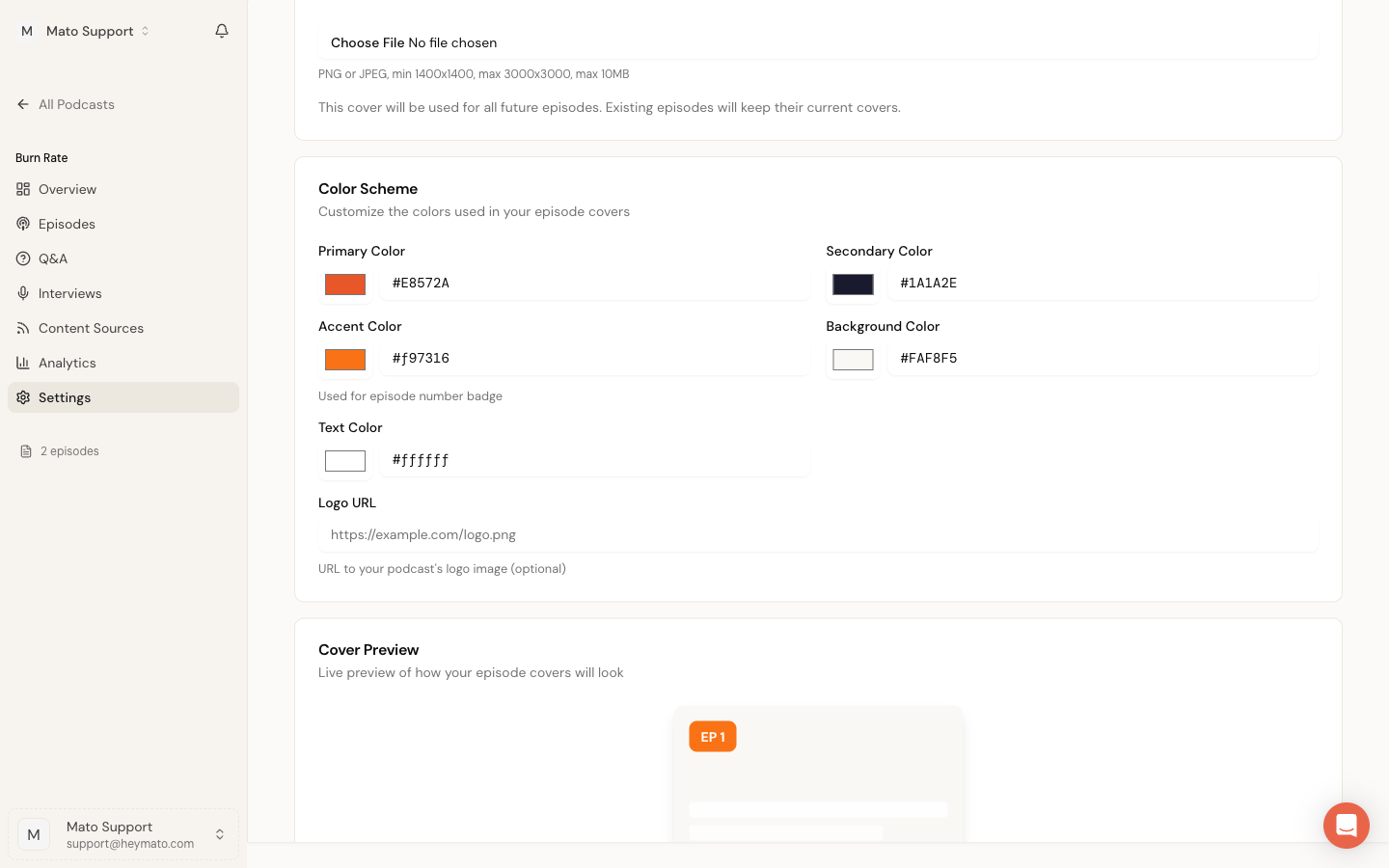1389x868 pixels.
Task: Expand the account menu chevron at bottom
Action: pos(220,834)
